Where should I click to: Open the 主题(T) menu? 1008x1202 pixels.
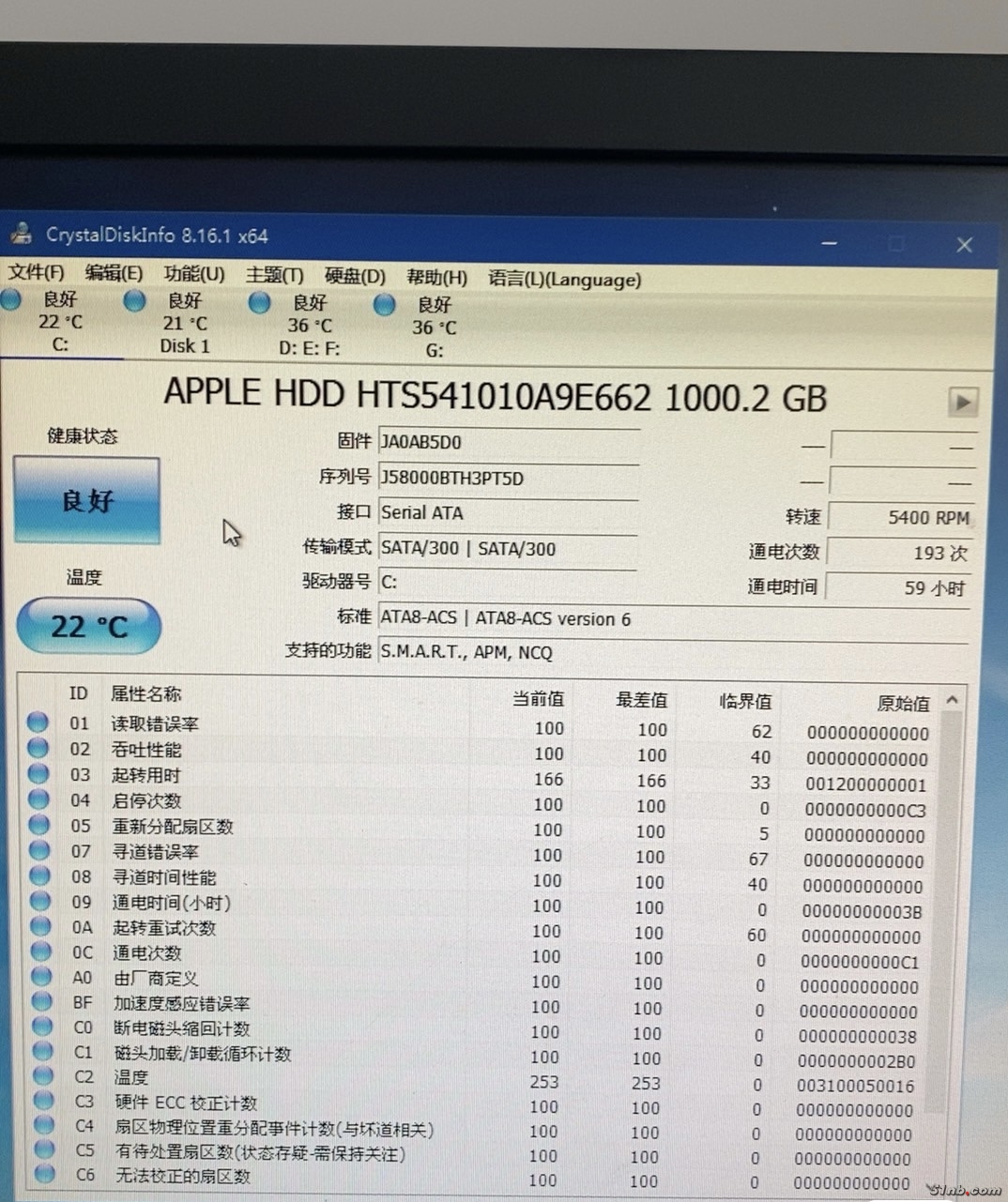click(x=274, y=275)
